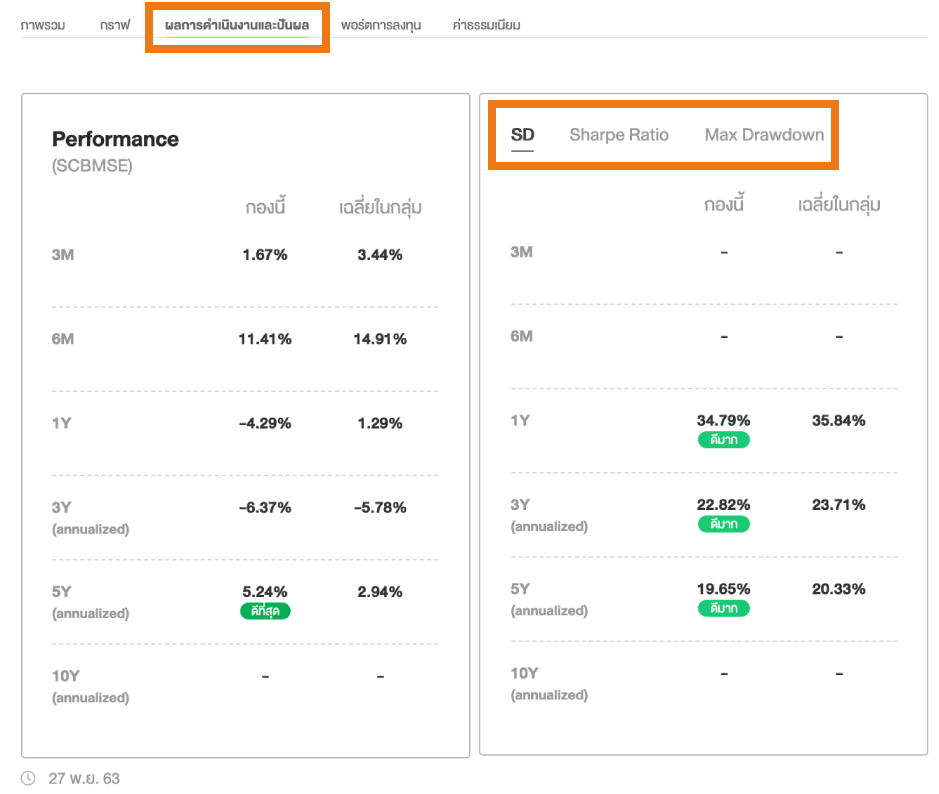Image resolution: width=939 pixels, height=794 pixels.
Task: Go to the พอร์ตการลงทุน tab
Action: coord(380,25)
